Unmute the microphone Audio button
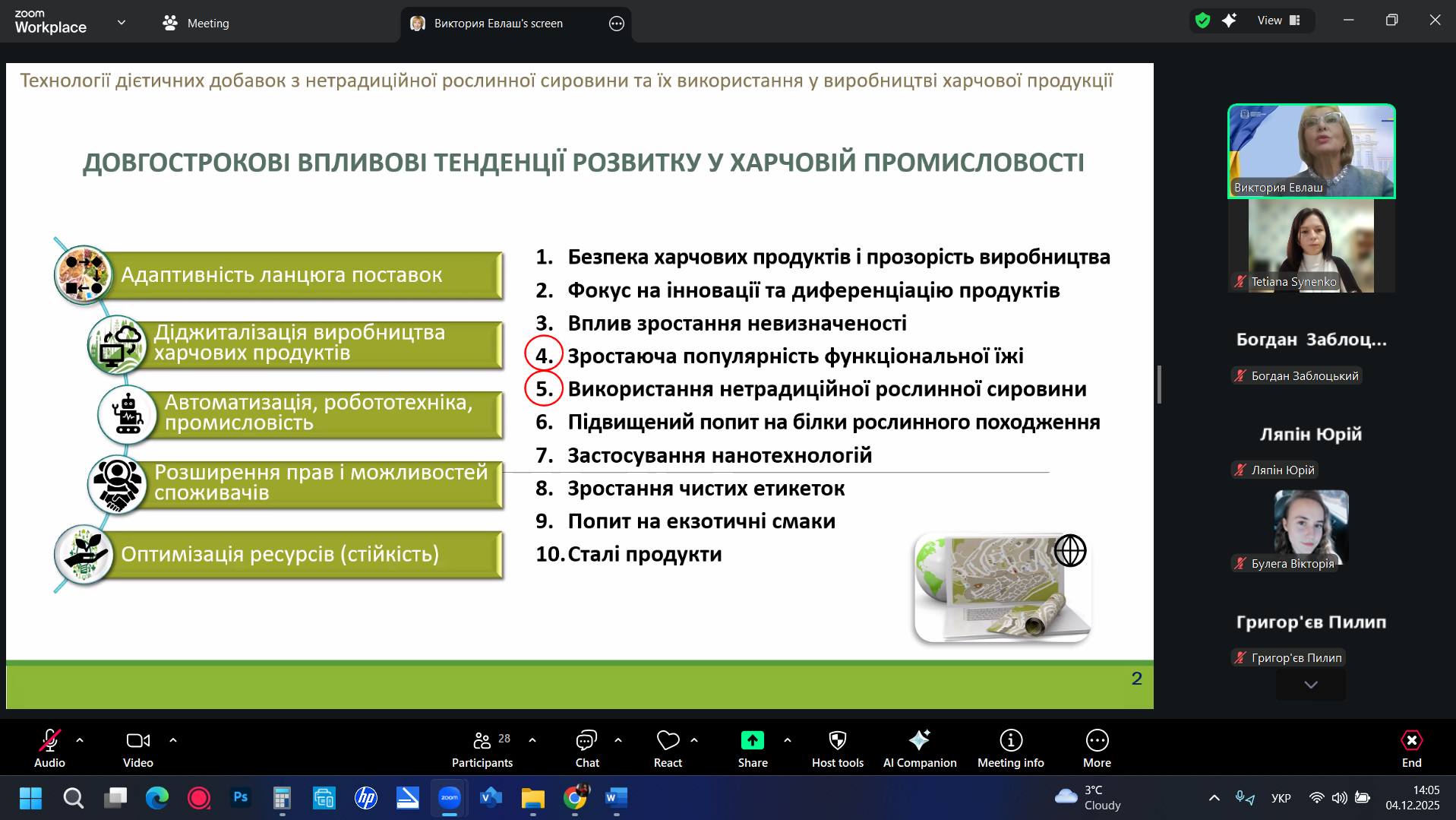1456x820 pixels. (x=49, y=748)
